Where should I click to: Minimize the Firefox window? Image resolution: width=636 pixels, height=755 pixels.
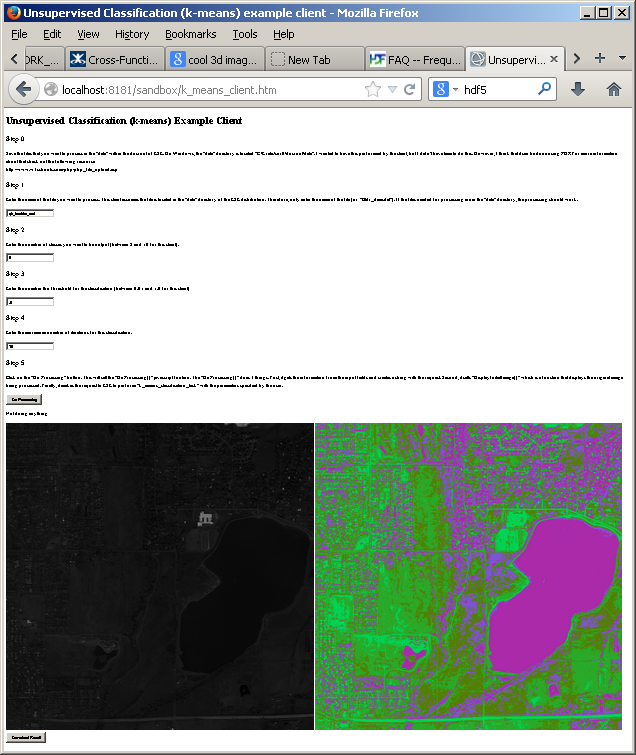(586, 13)
